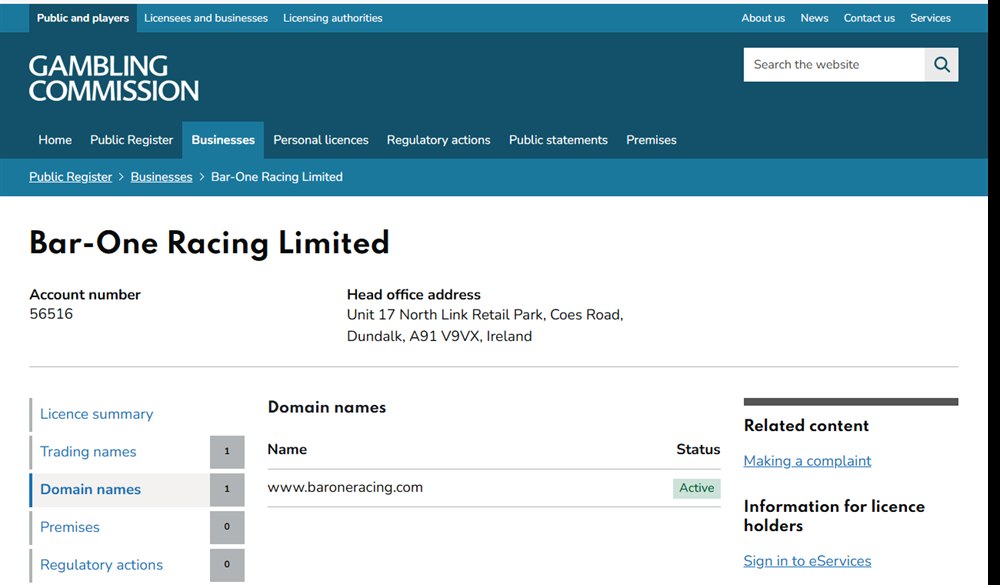The height and width of the screenshot is (585, 1000).
Task: Go to About us page
Action: click(x=763, y=18)
